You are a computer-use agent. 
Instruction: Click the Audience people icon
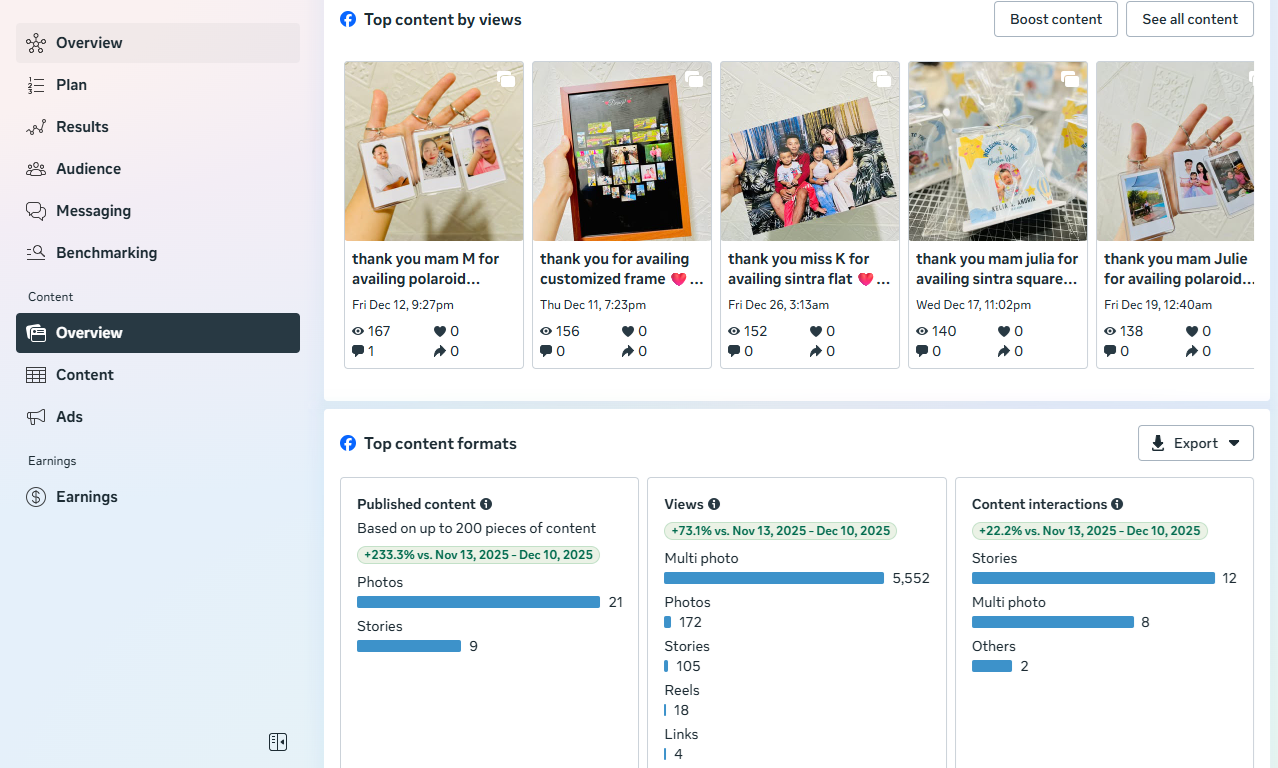point(36,169)
